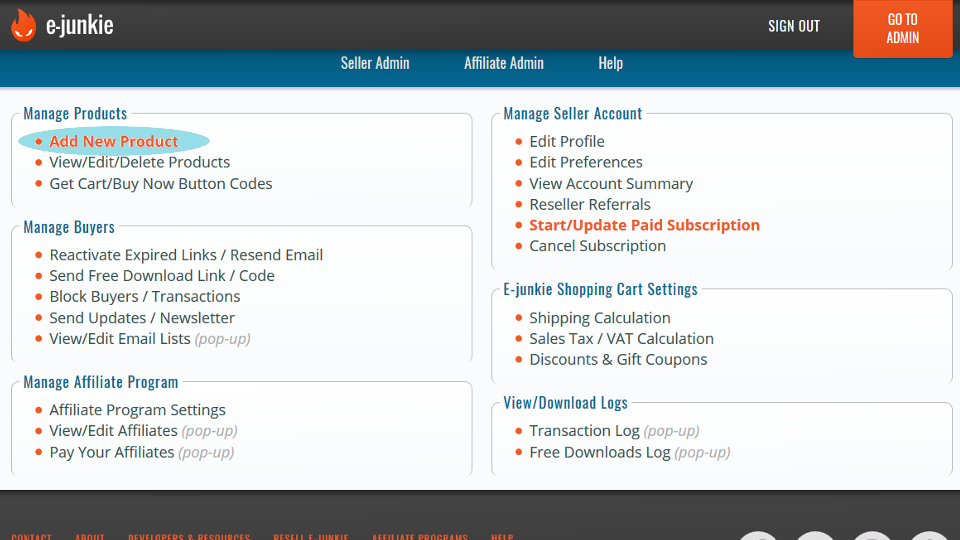Click the e-junkie flame logo icon
The height and width of the screenshot is (540, 960).
click(x=23, y=26)
